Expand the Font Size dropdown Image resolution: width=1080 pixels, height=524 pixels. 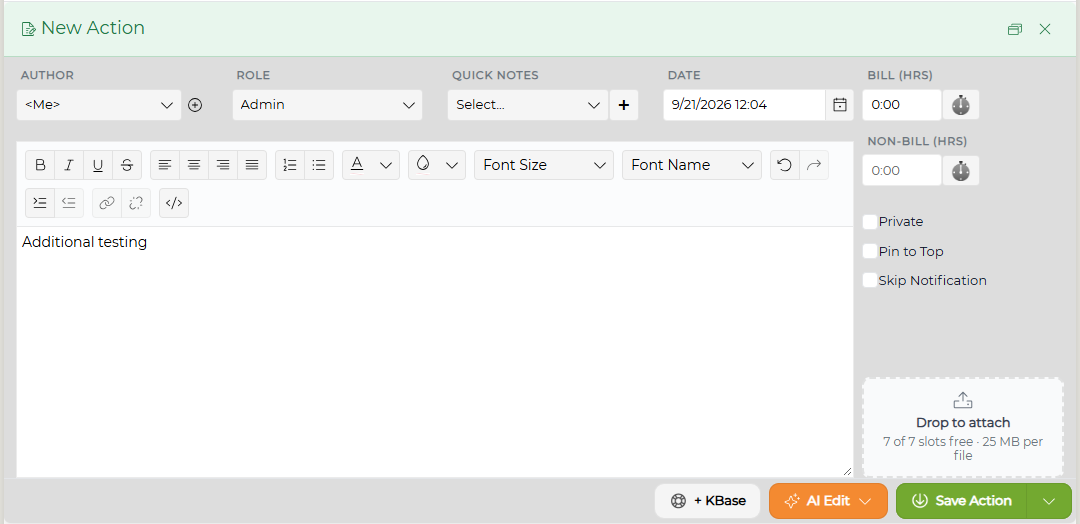543,165
